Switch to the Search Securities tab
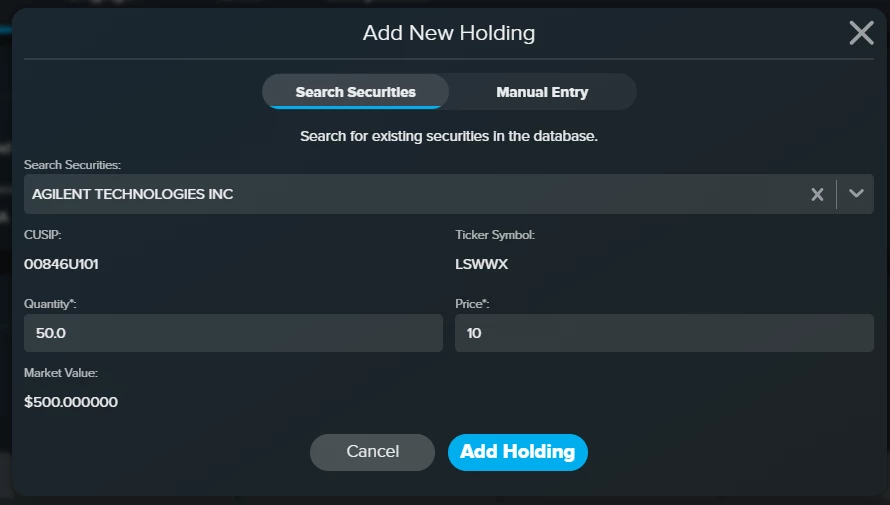The image size is (890, 505). tap(355, 92)
